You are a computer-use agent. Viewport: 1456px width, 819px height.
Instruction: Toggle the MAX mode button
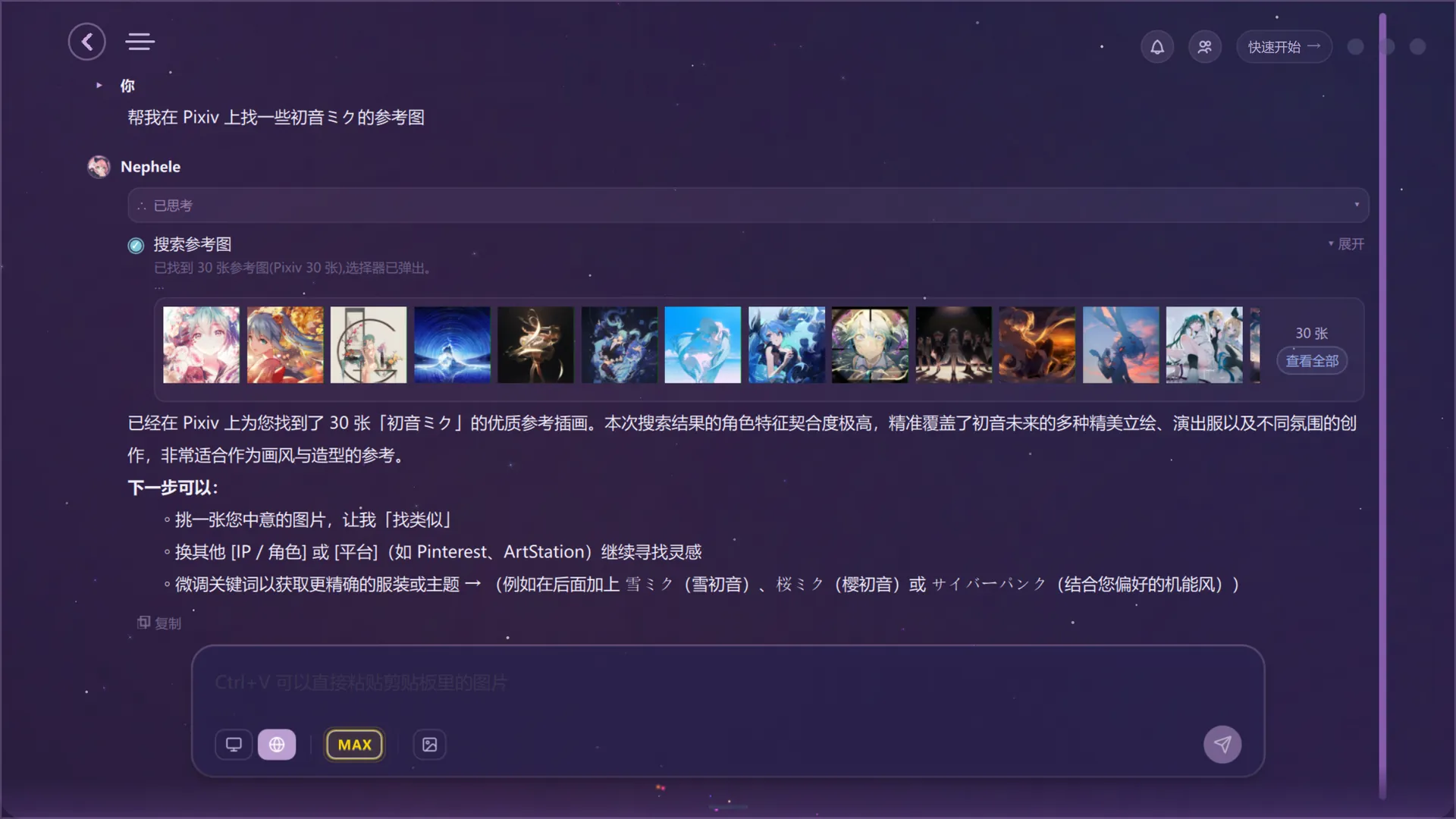click(x=354, y=745)
